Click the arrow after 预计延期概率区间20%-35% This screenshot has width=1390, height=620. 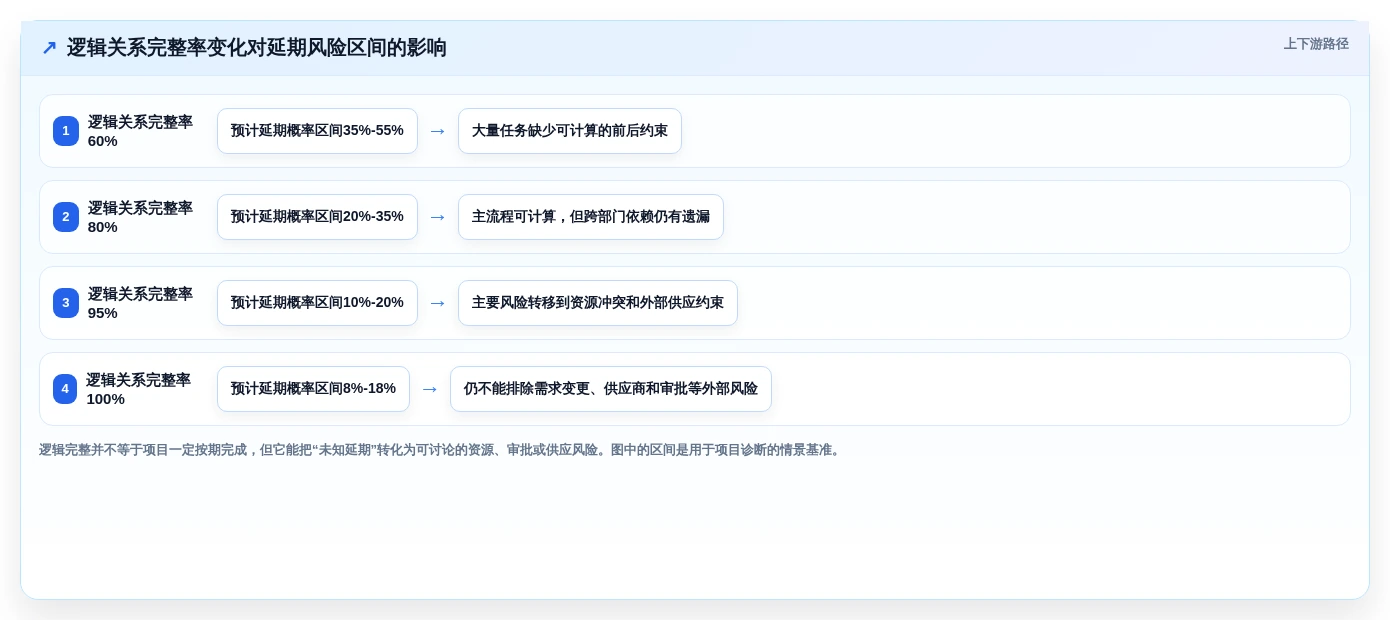pos(438,217)
